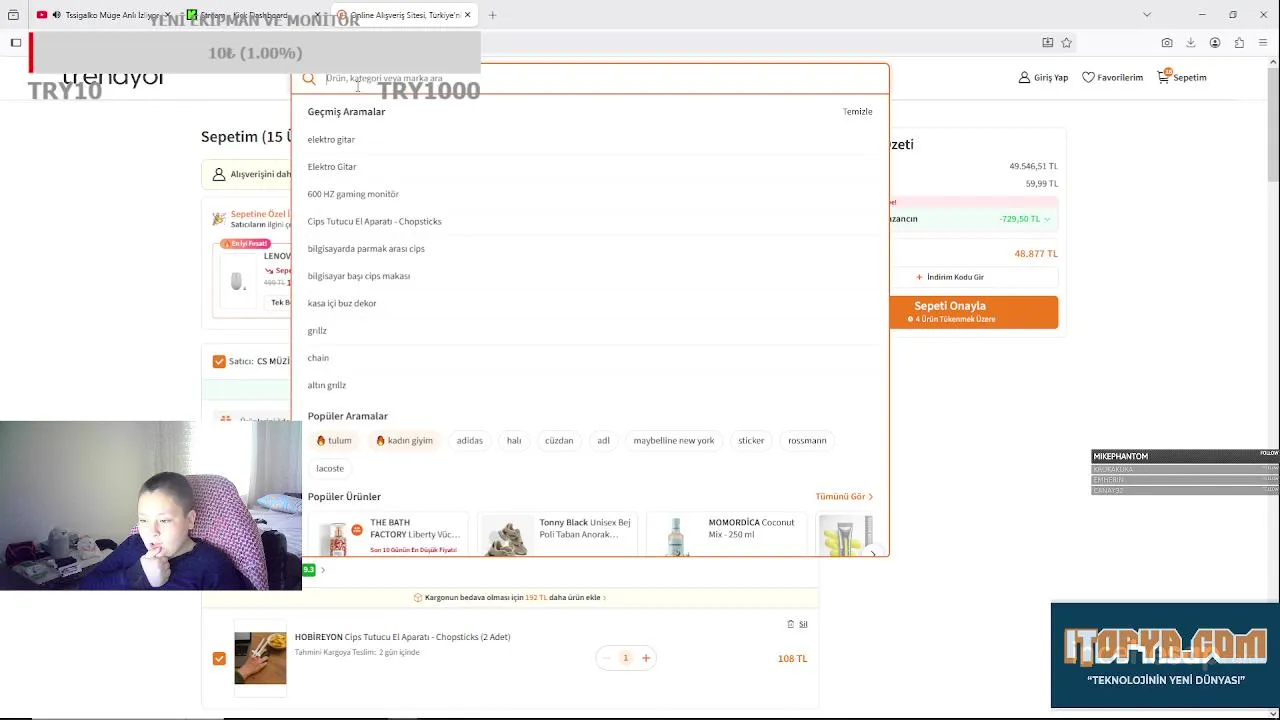The image size is (1280, 720).
Task: Open the Sepetim cart icon
Action: [x=1164, y=76]
